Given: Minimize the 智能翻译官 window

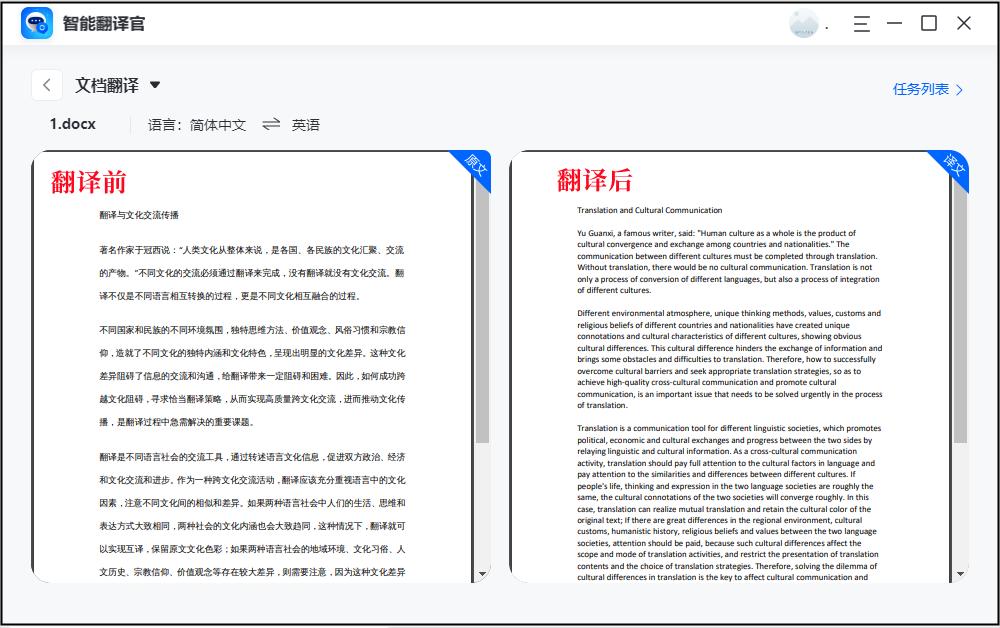Looking at the screenshot, I should 895,23.
